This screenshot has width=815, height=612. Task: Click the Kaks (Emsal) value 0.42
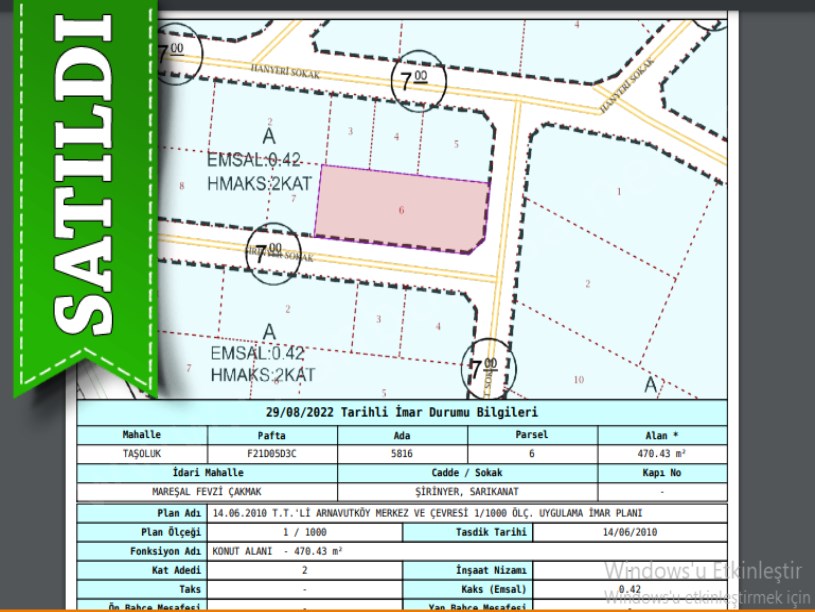point(630,589)
